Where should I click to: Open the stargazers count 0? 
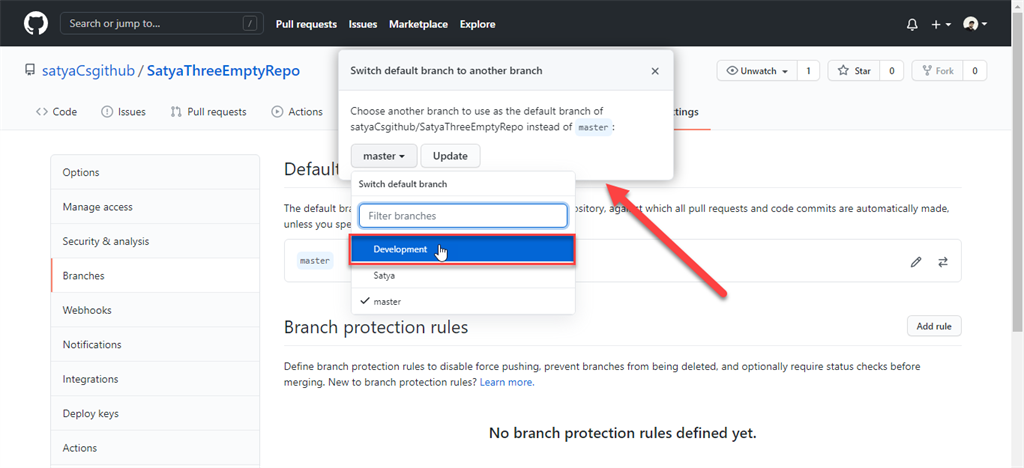tap(891, 70)
